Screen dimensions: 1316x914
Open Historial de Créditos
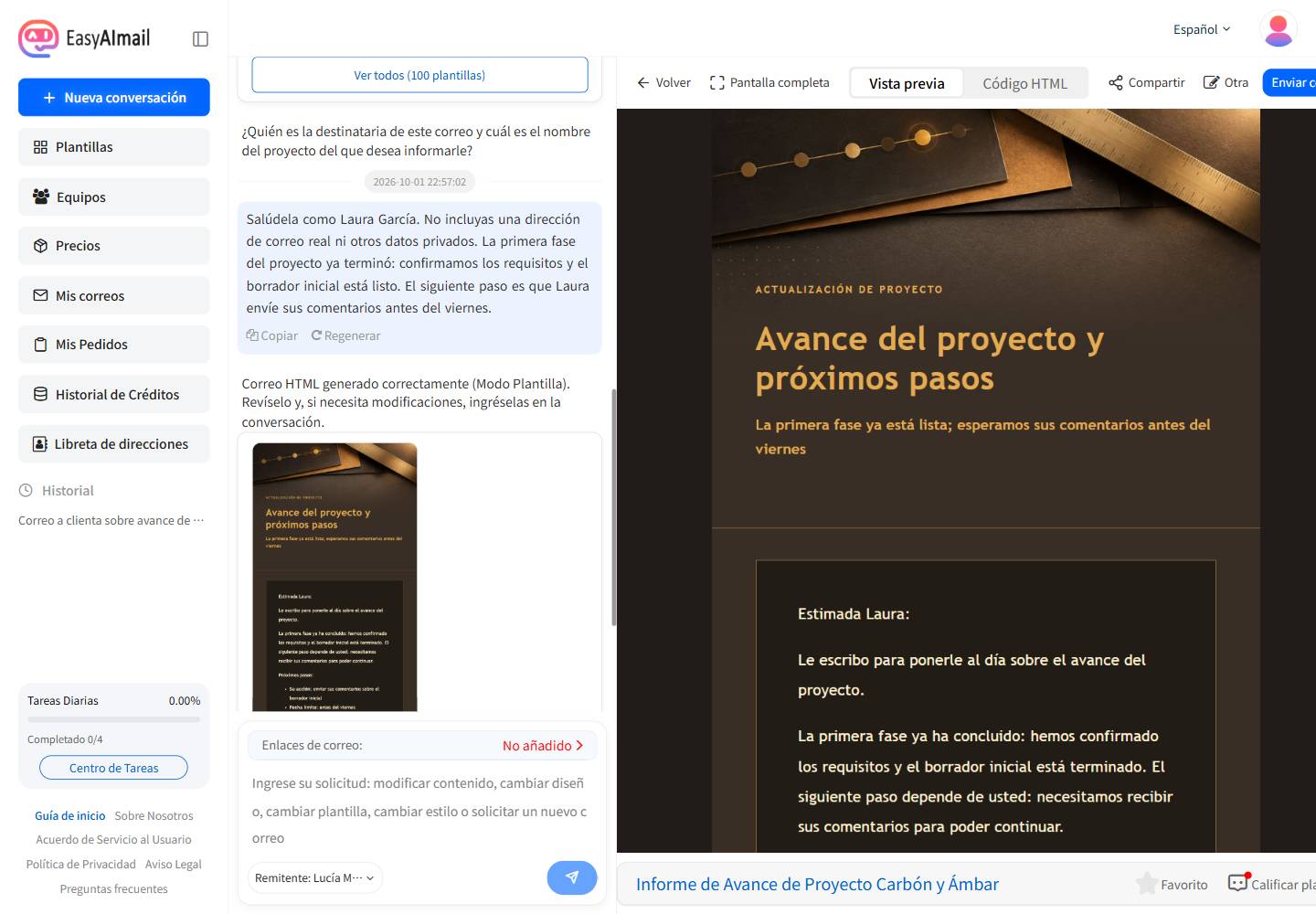tap(114, 394)
